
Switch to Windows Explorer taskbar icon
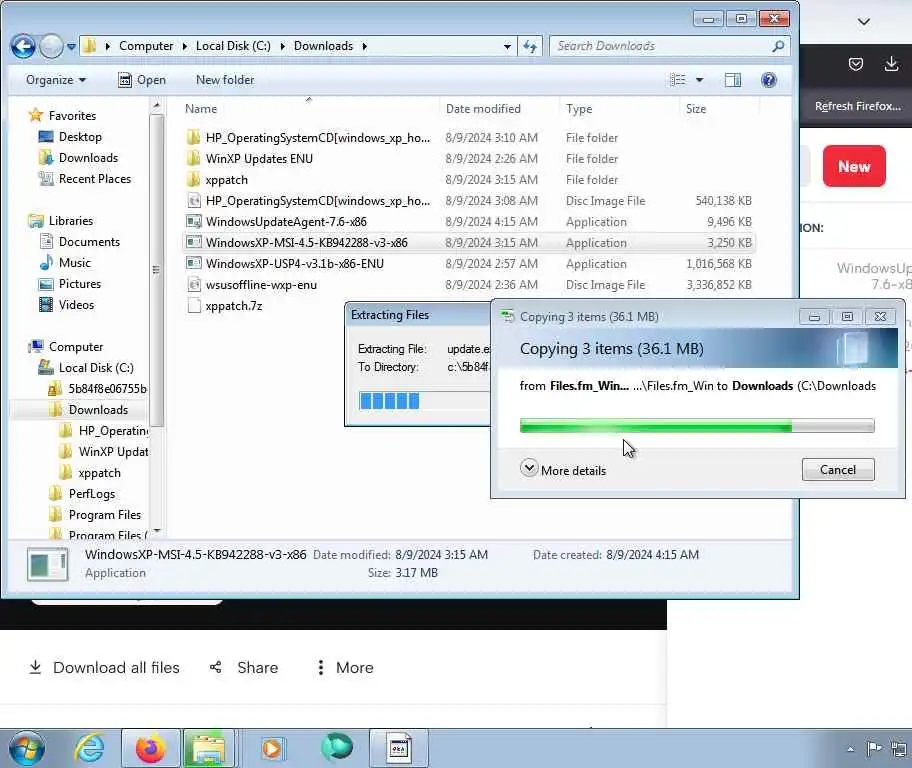(209, 748)
